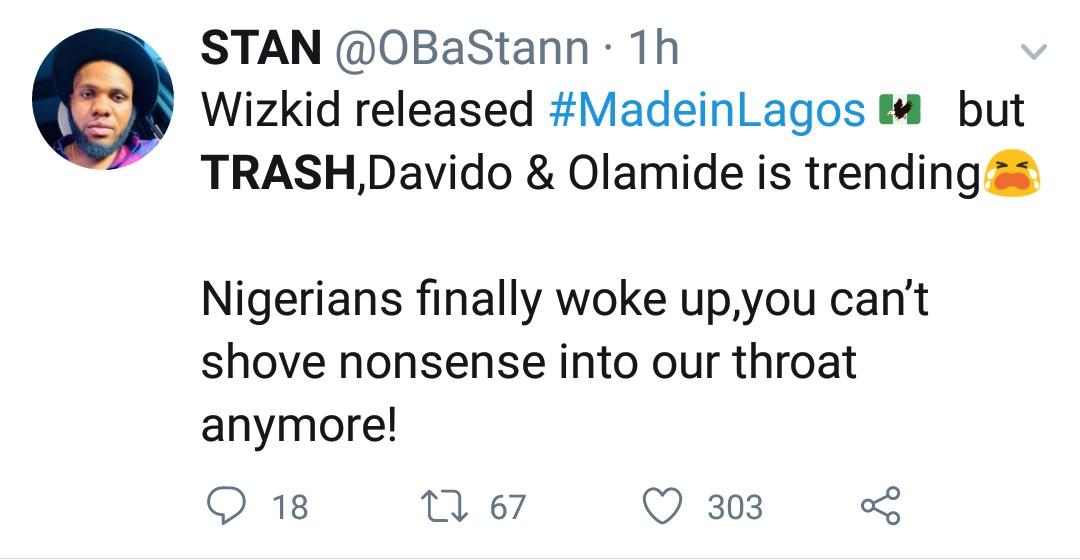This screenshot has height=560, width=1080.
Task: Click the 303 likes count
Action: tap(735, 508)
